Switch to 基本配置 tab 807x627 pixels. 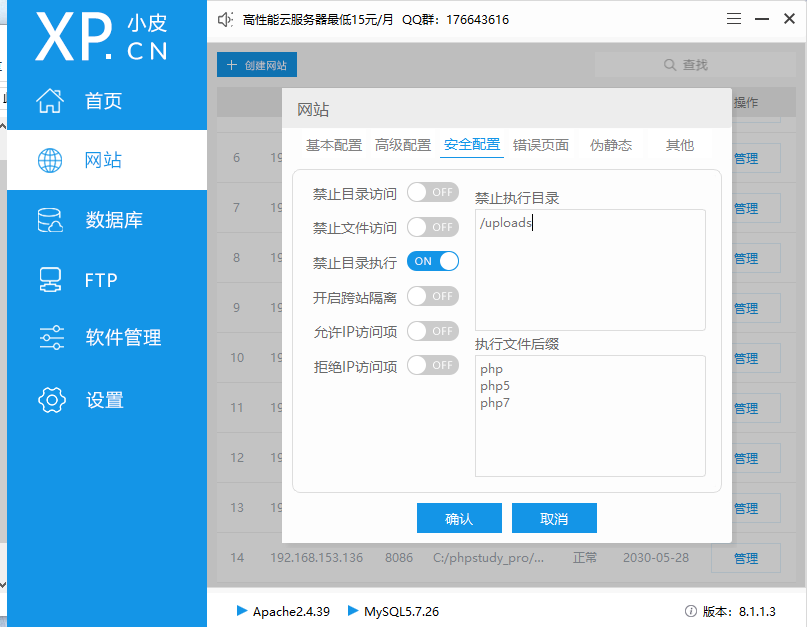coord(334,145)
